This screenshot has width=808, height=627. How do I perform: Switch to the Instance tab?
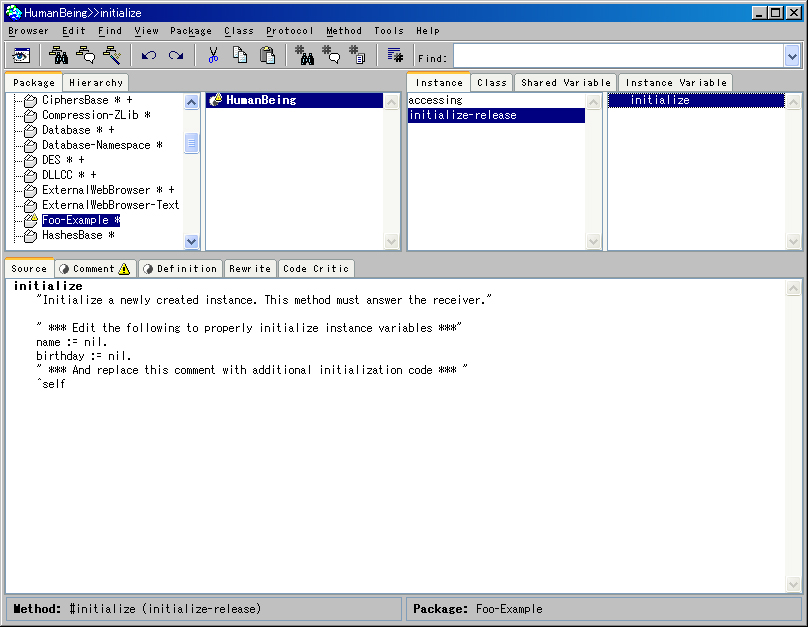pyautogui.click(x=439, y=82)
